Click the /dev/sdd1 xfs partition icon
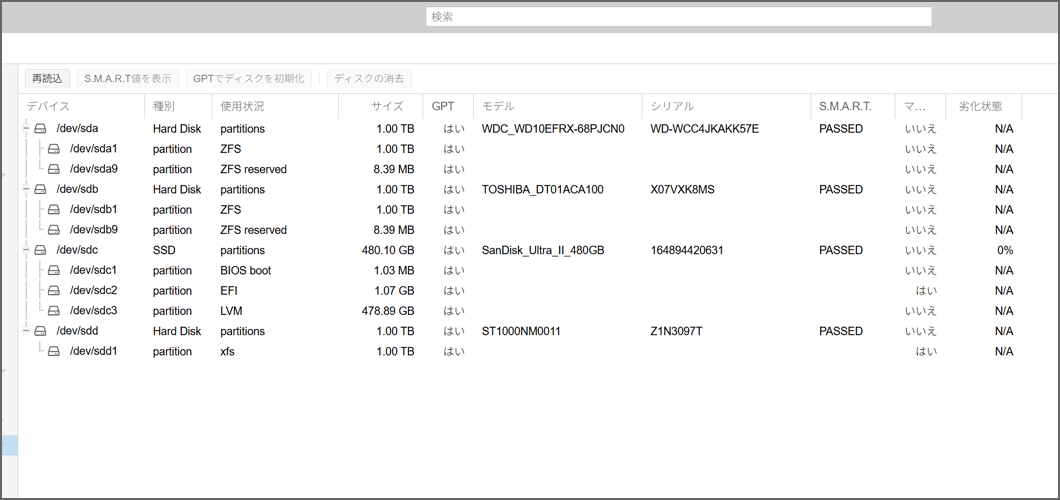Screen dimensions: 1060x500 pos(54,352)
